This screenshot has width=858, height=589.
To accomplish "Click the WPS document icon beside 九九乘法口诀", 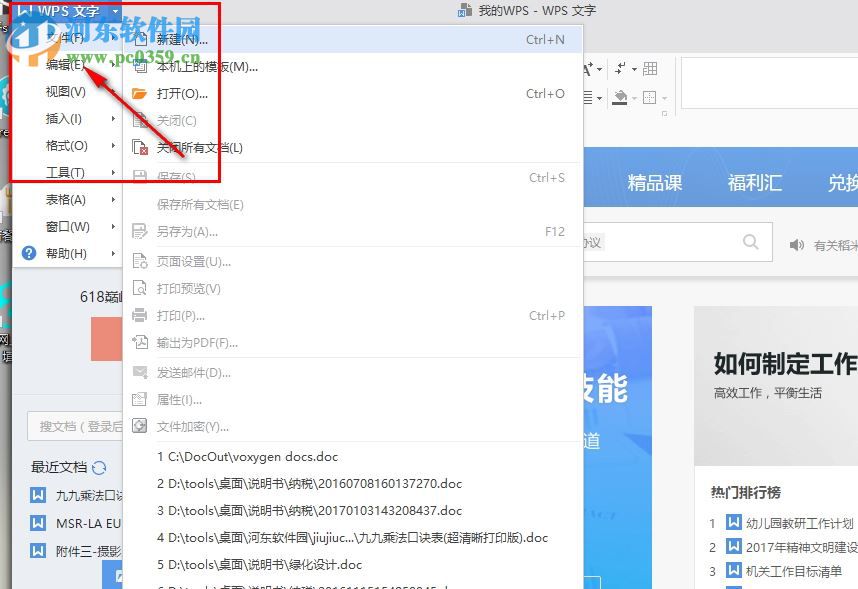I will tap(37, 493).
